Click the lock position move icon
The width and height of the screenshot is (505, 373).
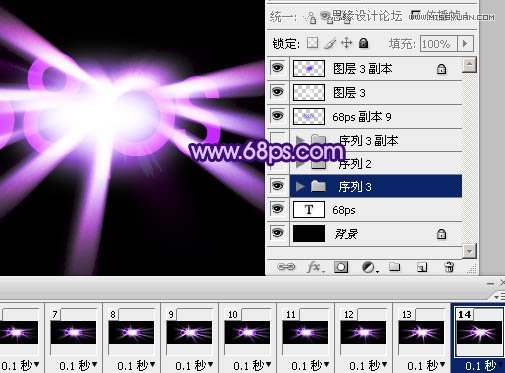pyautogui.click(x=347, y=43)
